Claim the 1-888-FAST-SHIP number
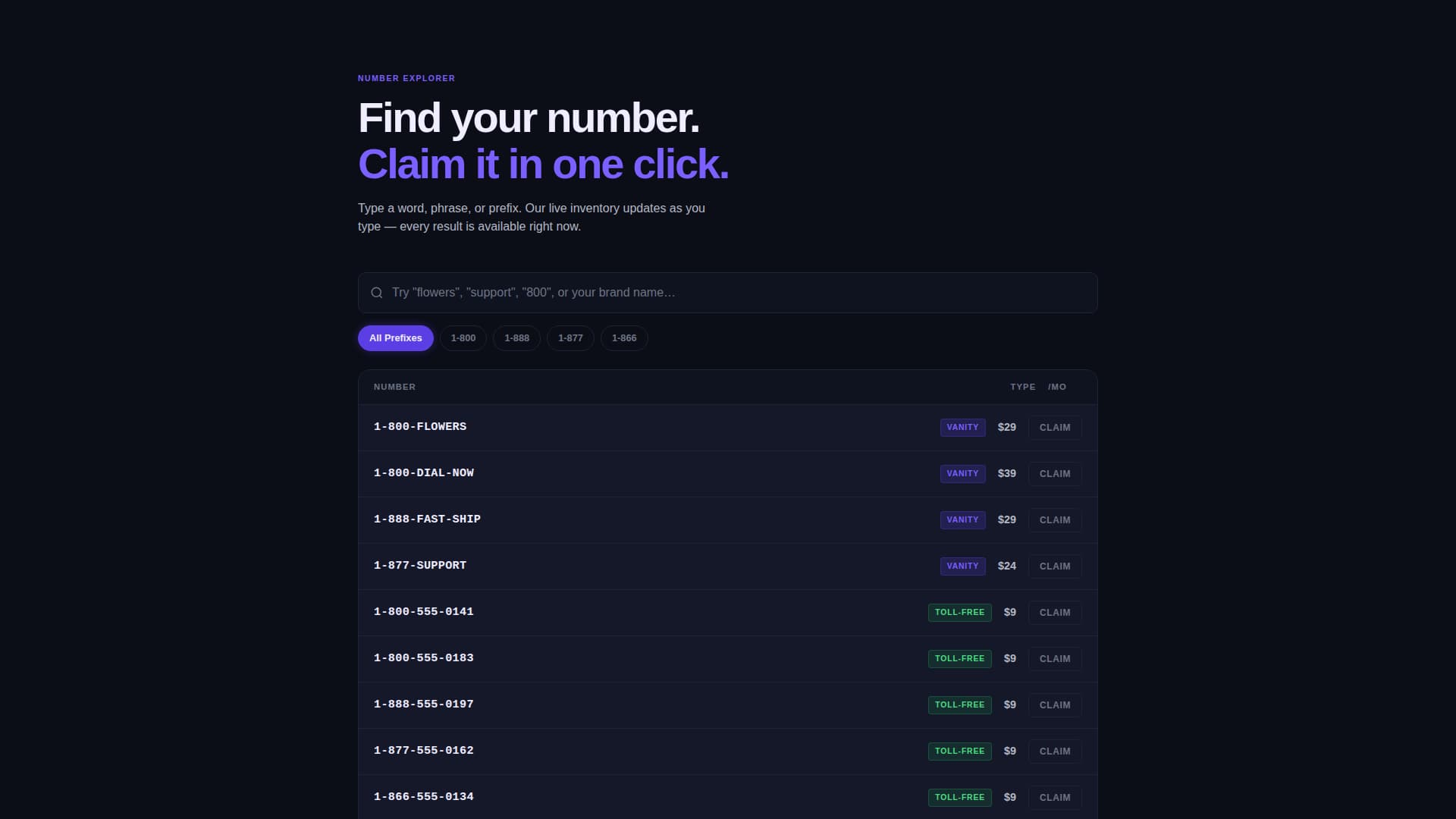 pos(1055,519)
